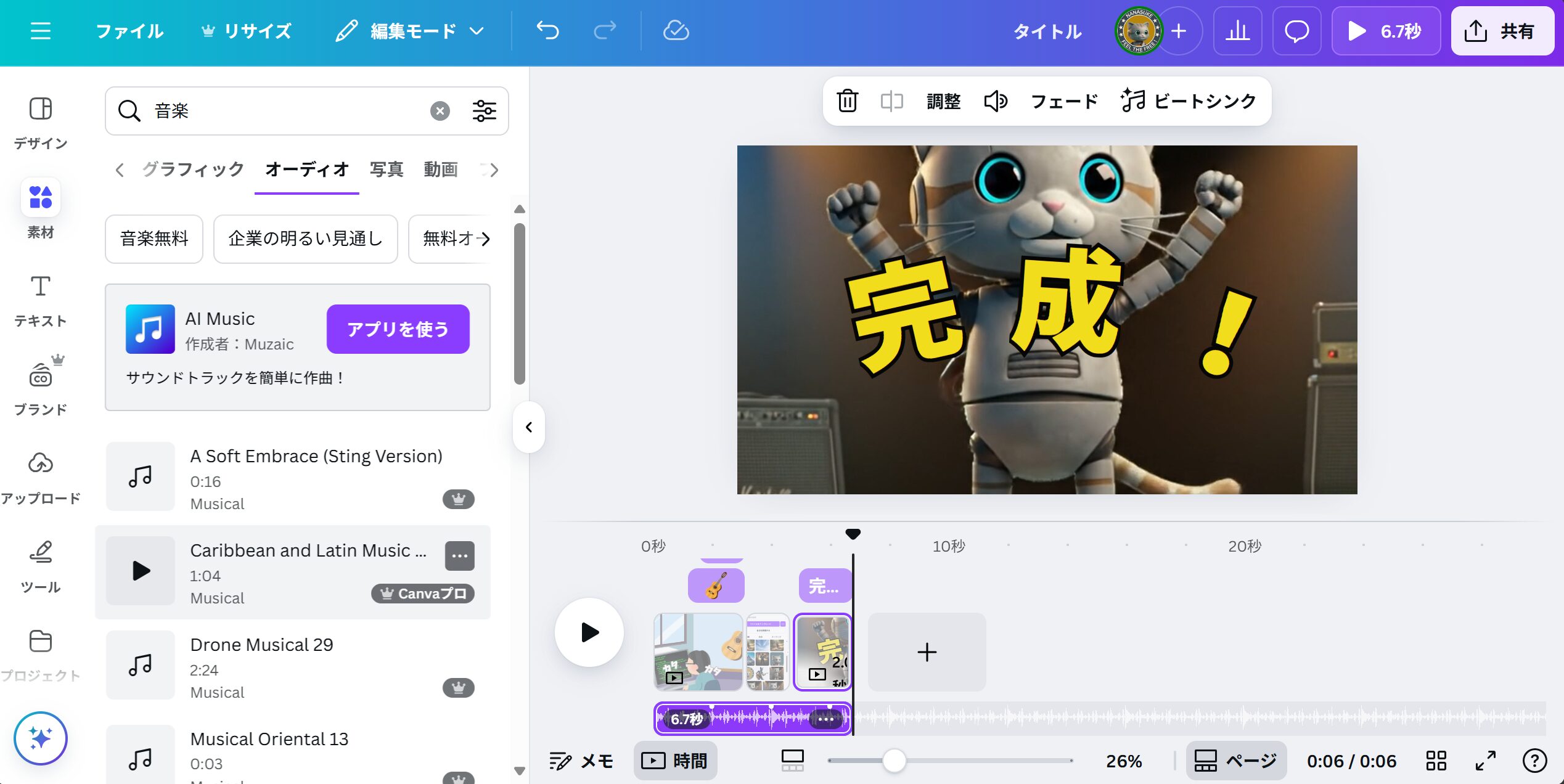The width and height of the screenshot is (1564, 784).
Task: Delete the selected audio track
Action: point(847,101)
